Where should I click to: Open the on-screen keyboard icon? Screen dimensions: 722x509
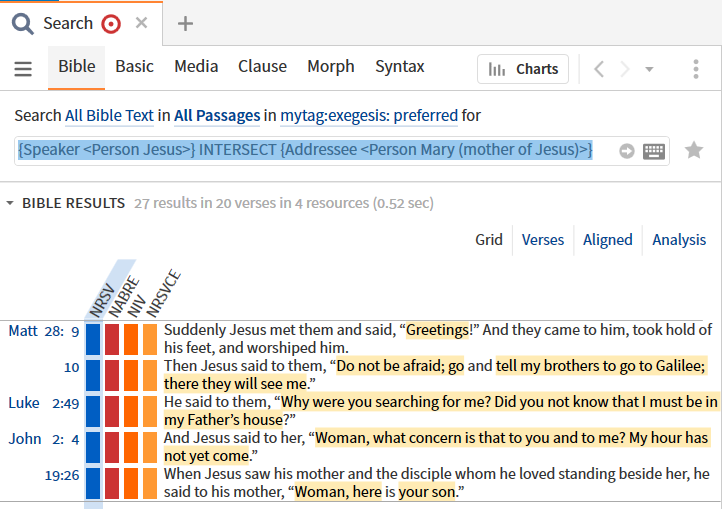653,151
